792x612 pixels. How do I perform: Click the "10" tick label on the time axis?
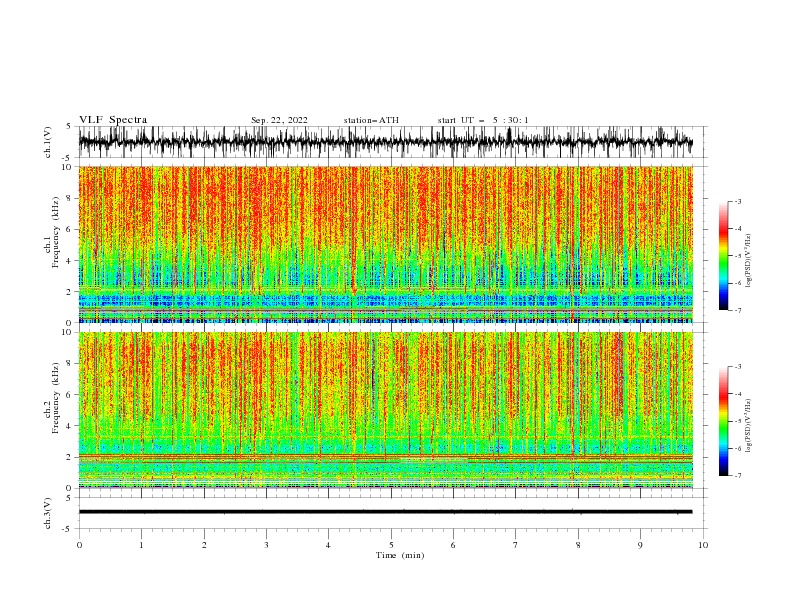pyautogui.click(x=703, y=545)
